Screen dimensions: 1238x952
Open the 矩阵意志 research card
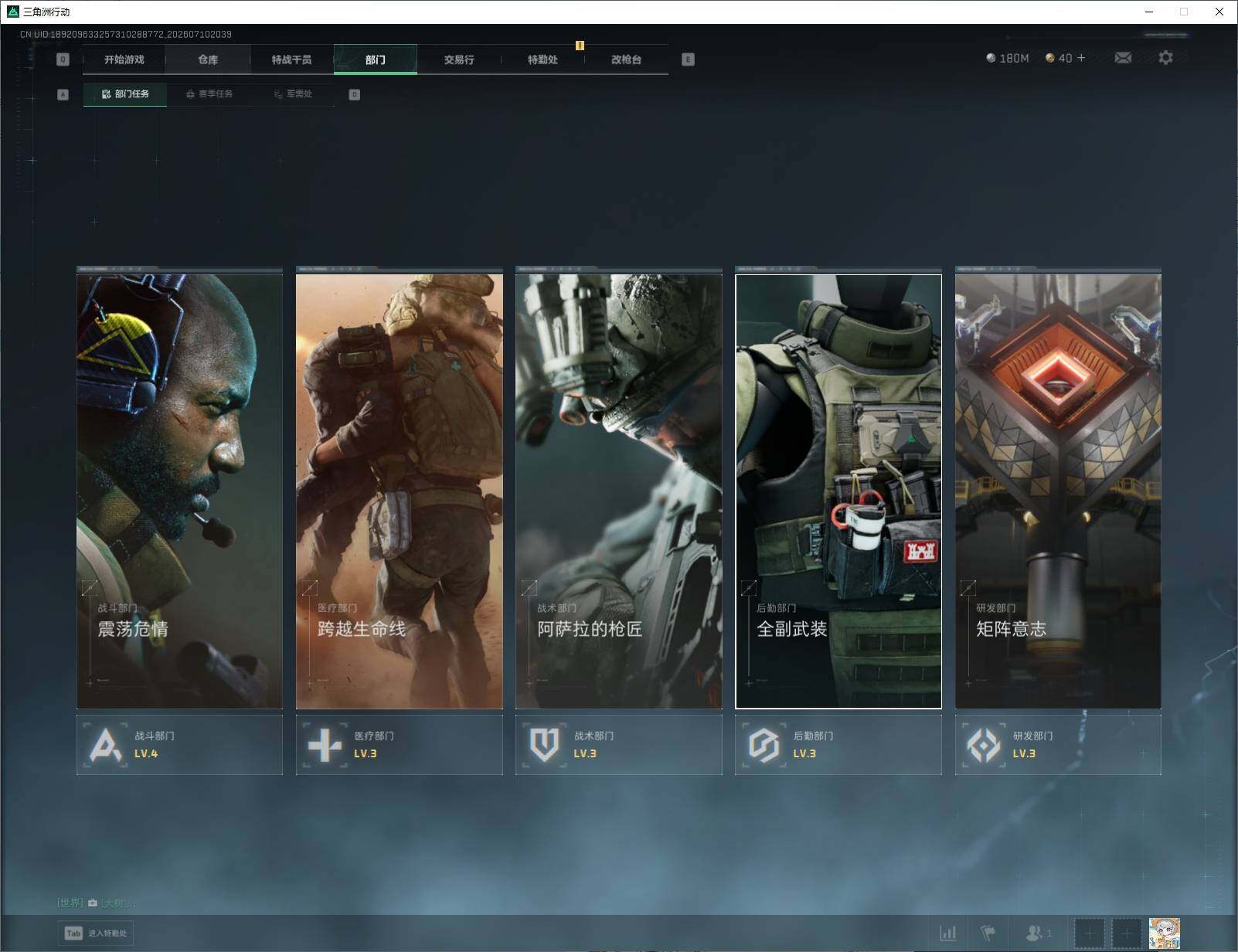click(x=1058, y=488)
